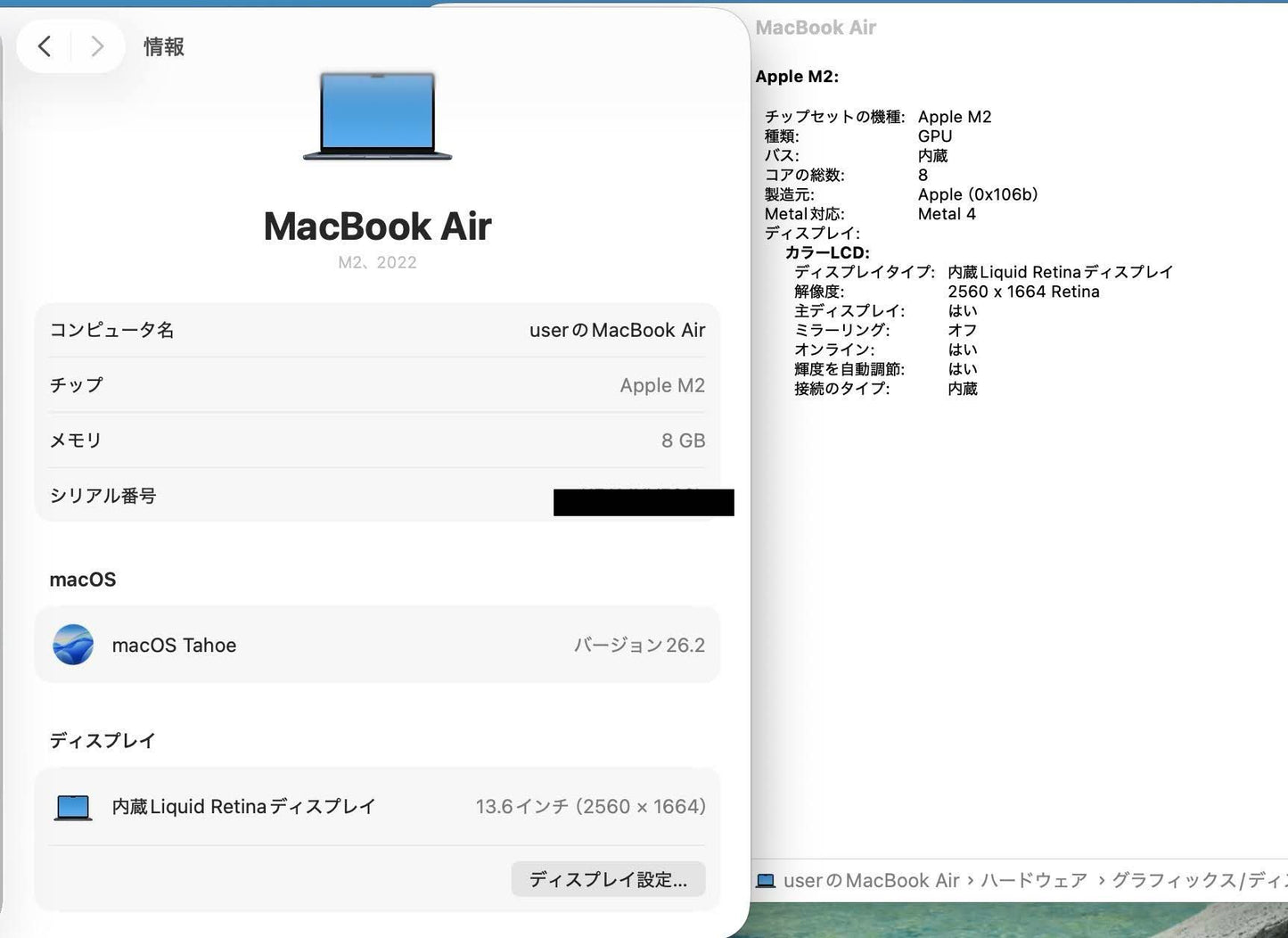Click the 'チップ' row label

click(77, 385)
